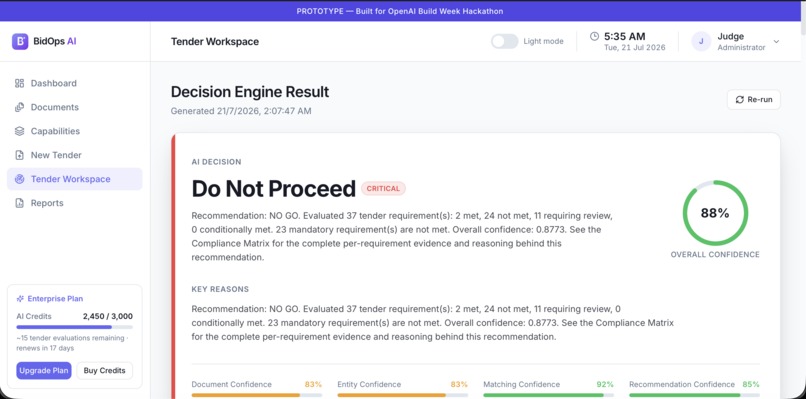Click the Upgrade Plan button
The height and width of the screenshot is (399, 806).
[x=44, y=371]
